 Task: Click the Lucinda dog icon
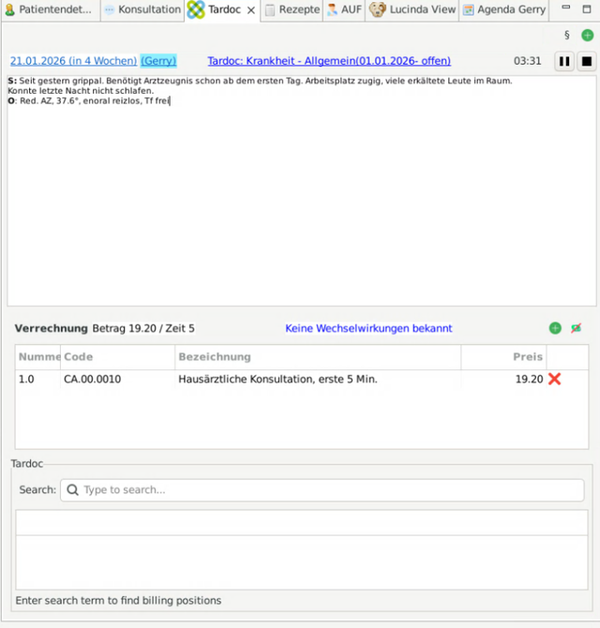click(x=377, y=10)
